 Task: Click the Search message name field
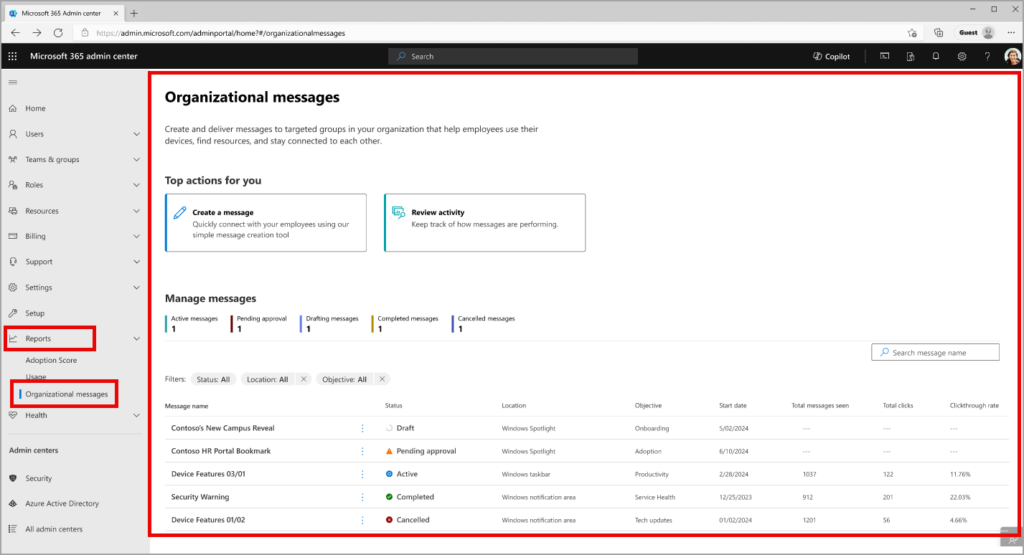tap(935, 353)
